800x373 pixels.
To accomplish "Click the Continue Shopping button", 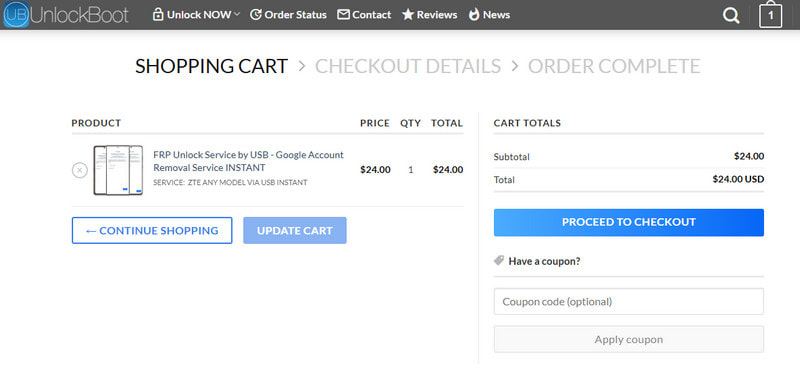I will coord(152,231).
